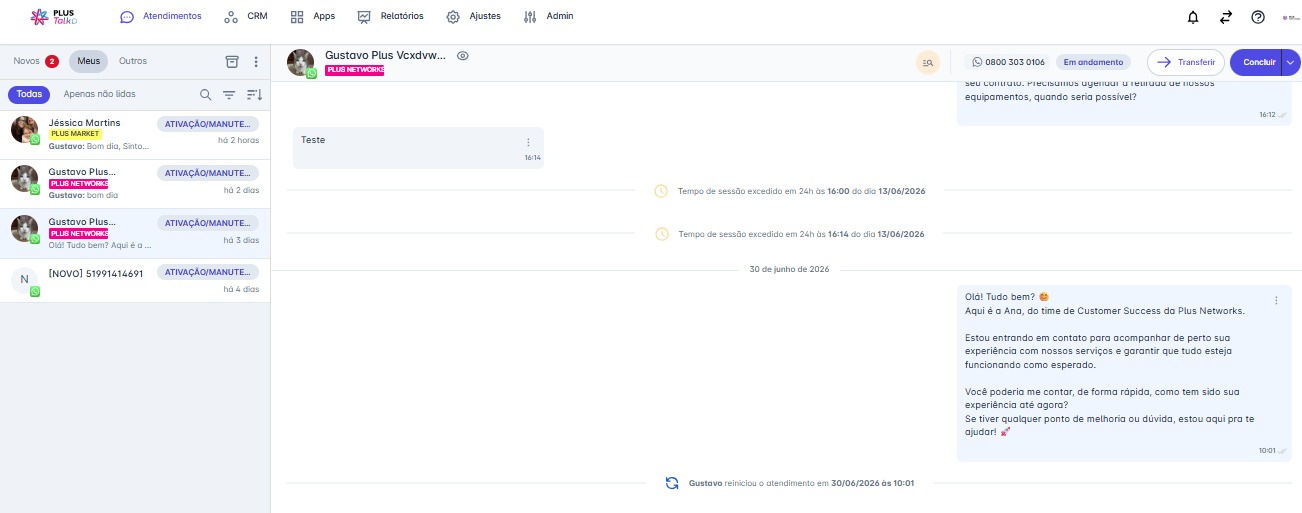This screenshot has height=513, width=1302.
Task: Open the CRM menu
Action: point(246,17)
